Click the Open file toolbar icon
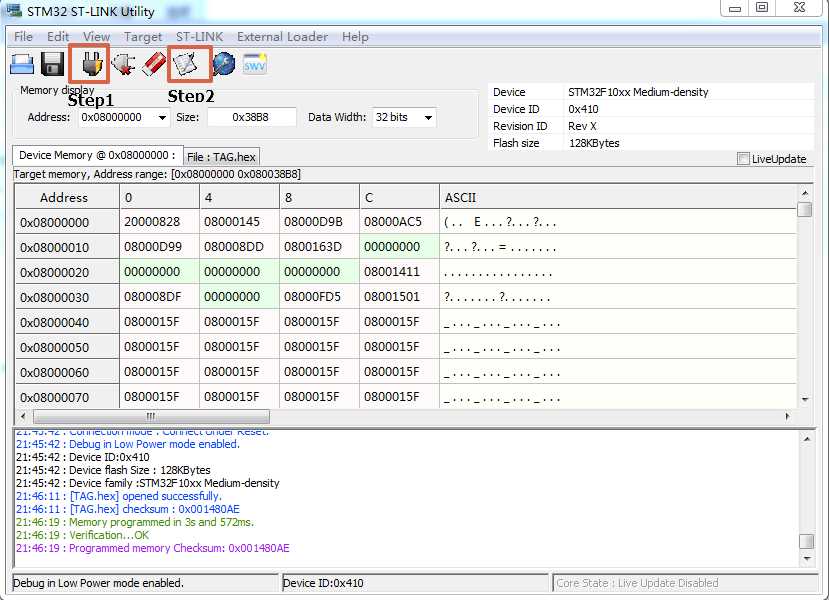829x600 pixels. (x=22, y=64)
